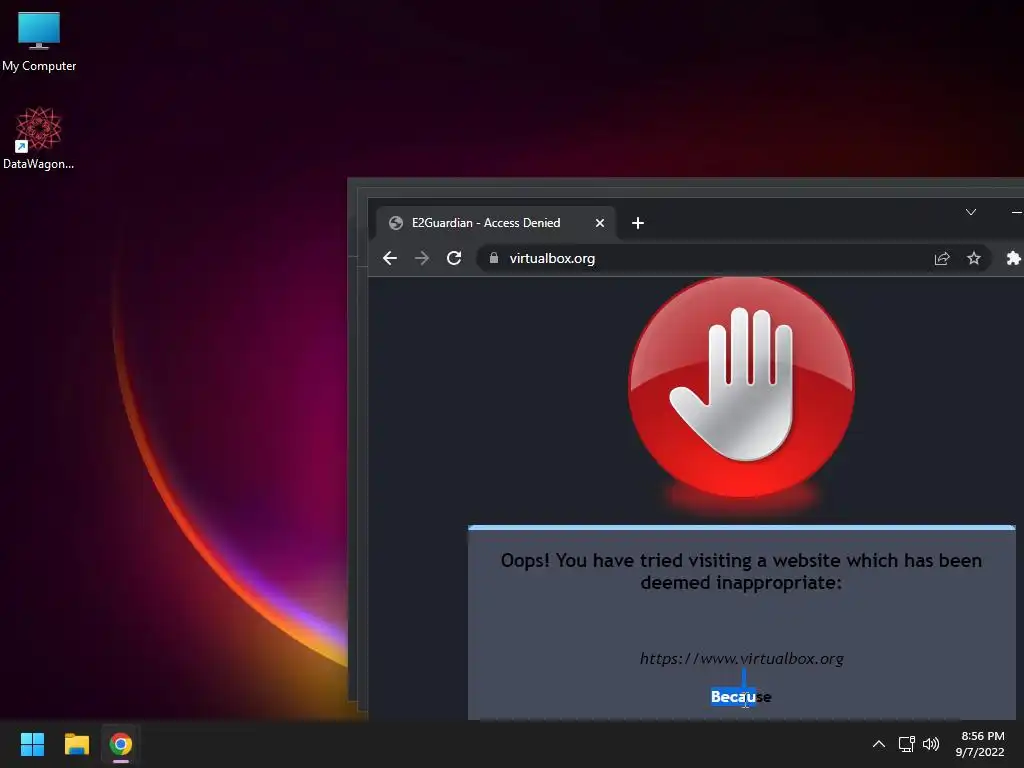Click the red stop hand image
Viewport: 1024px width, 768px height.
pyautogui.click(x=741, y=387)
